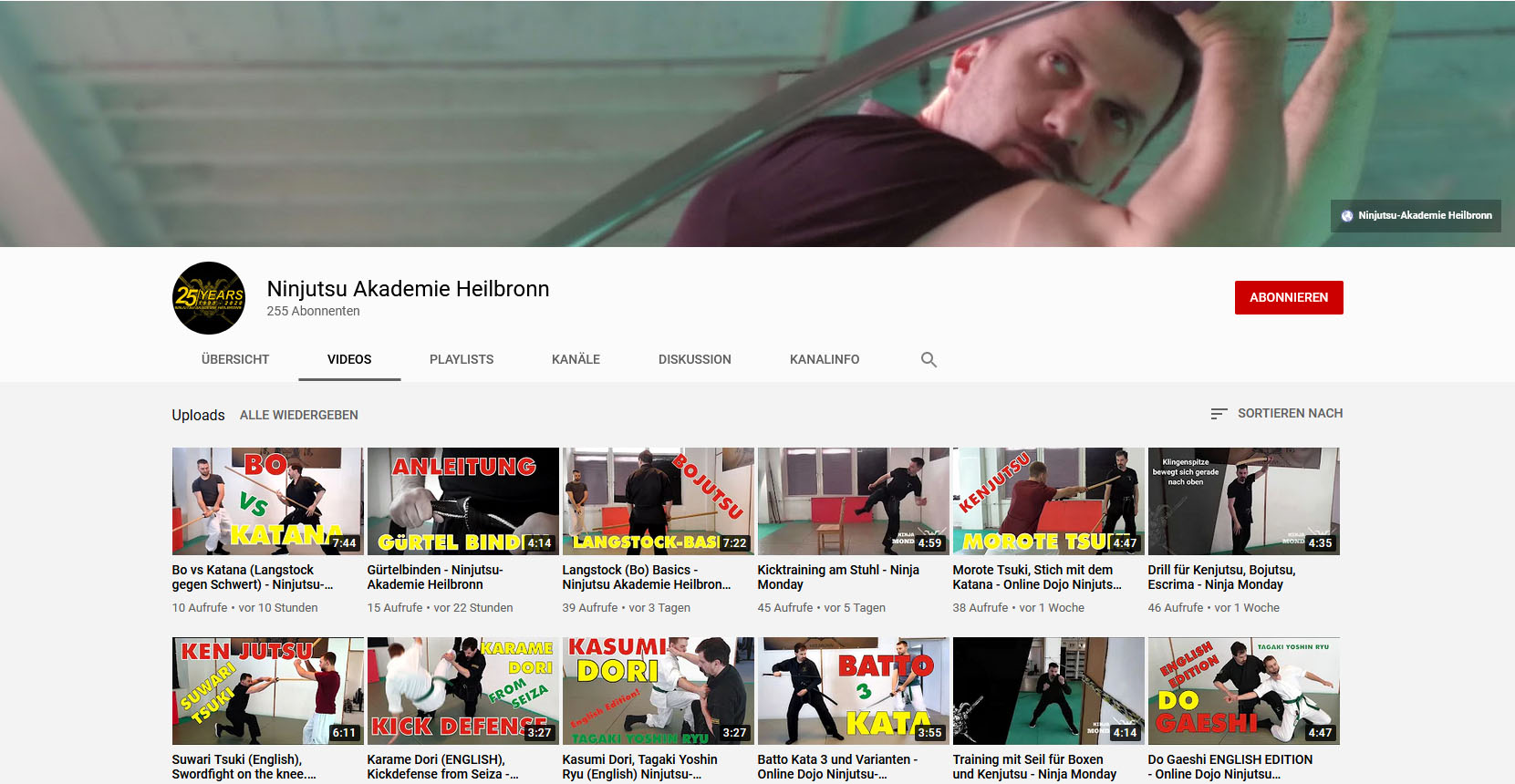View the Kanalinfo tab
This screenshot has height=784, width=1515.
[825, 359]
